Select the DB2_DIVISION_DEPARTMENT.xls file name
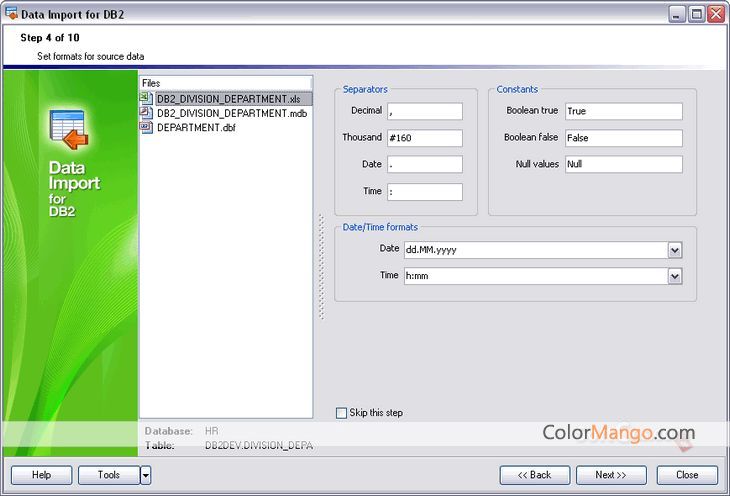Viewport: 730px width, 496px height. point(229,99)
